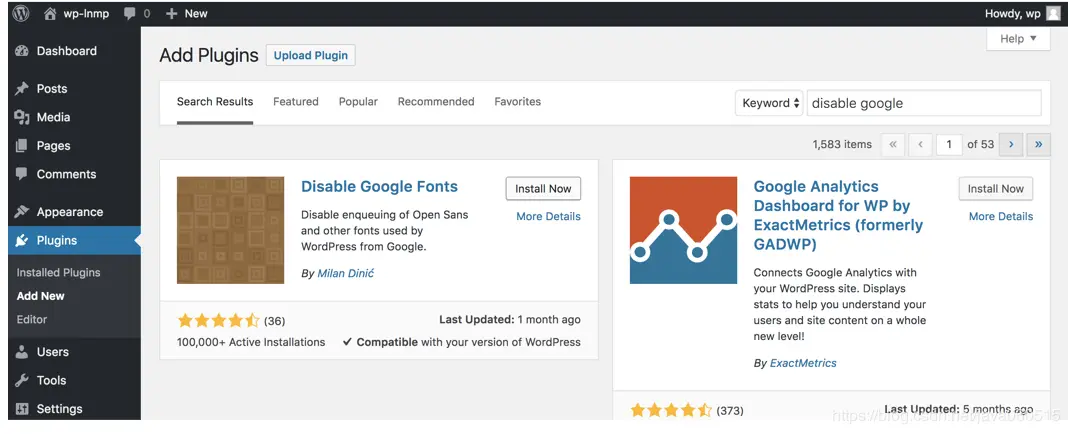The image size is (1070, 434).
Task: Click the plus New content icon
Action: (171, 14)
